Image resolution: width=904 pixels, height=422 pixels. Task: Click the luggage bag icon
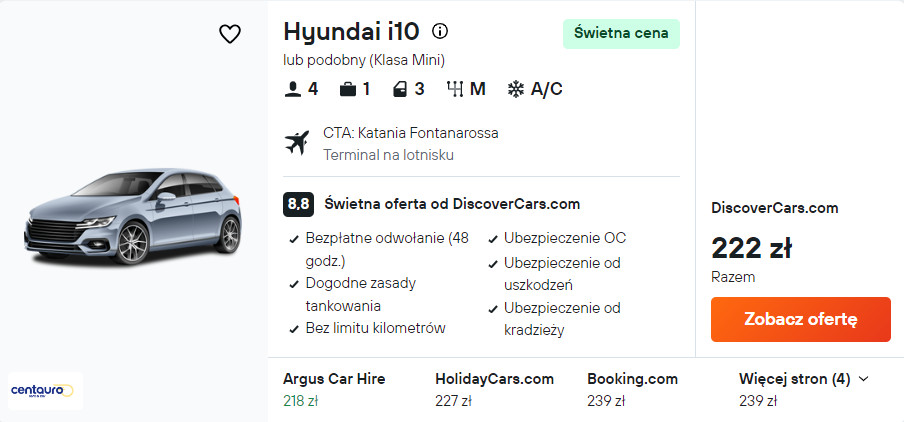click(x=348, y=89)
